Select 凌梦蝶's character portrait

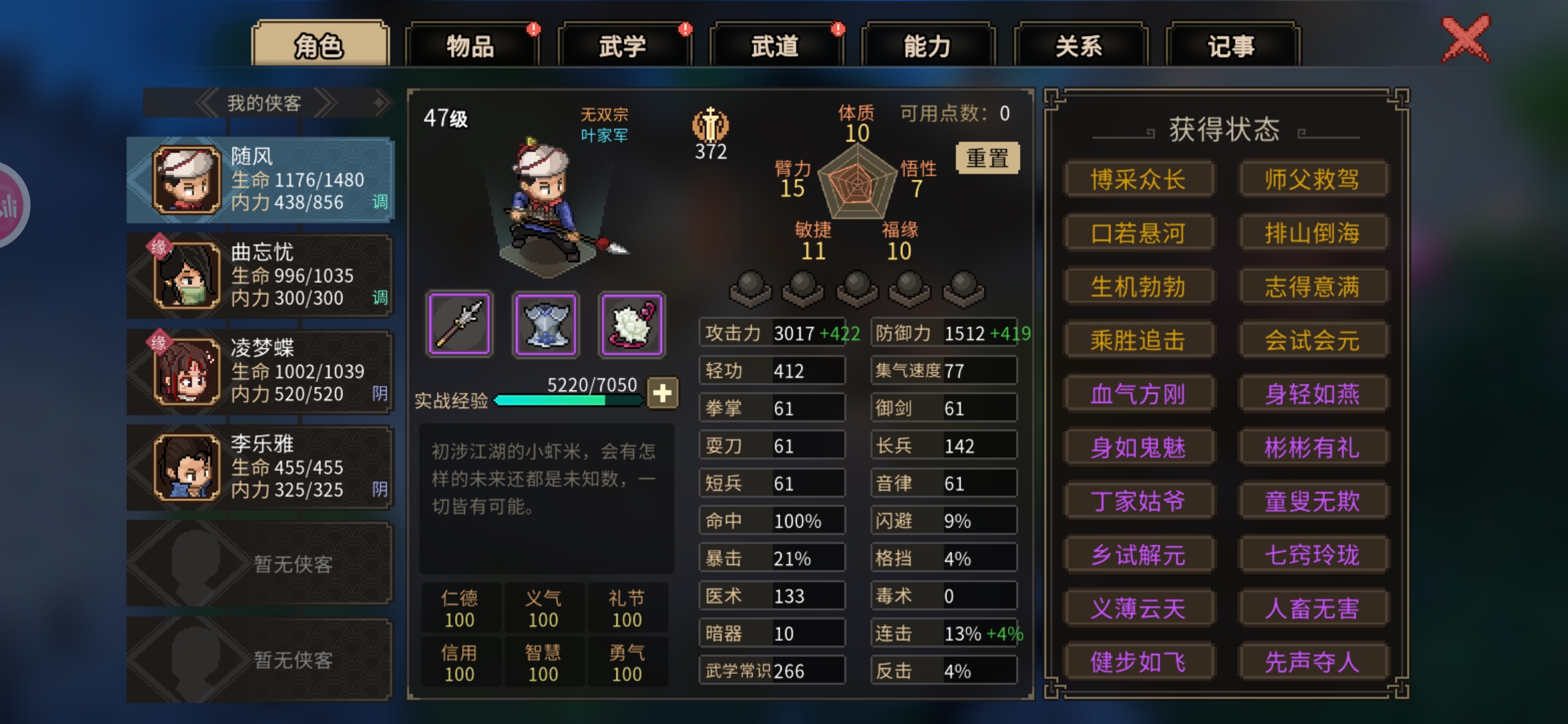point(187,371)
